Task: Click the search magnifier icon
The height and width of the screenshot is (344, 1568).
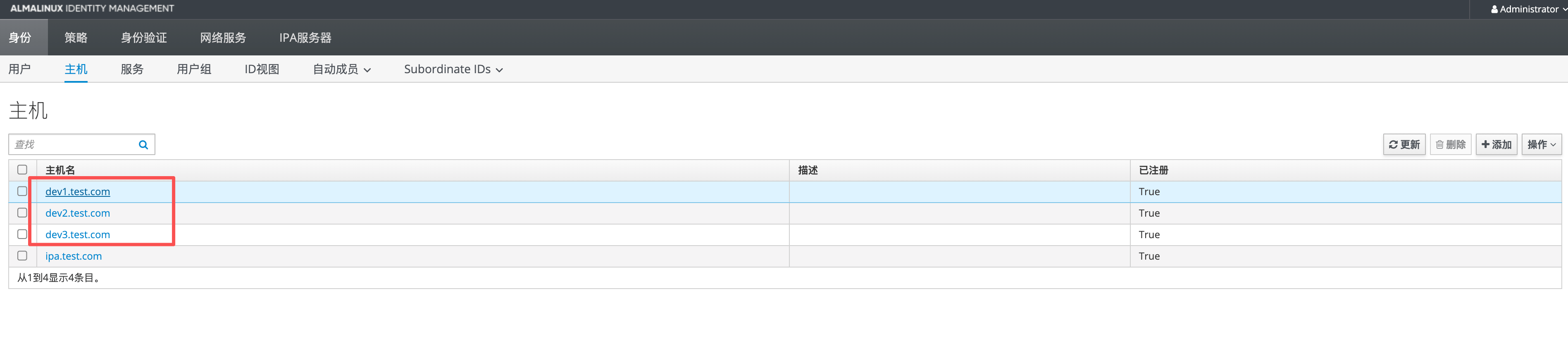Action: pyautogui.click(x=143, y=144)
